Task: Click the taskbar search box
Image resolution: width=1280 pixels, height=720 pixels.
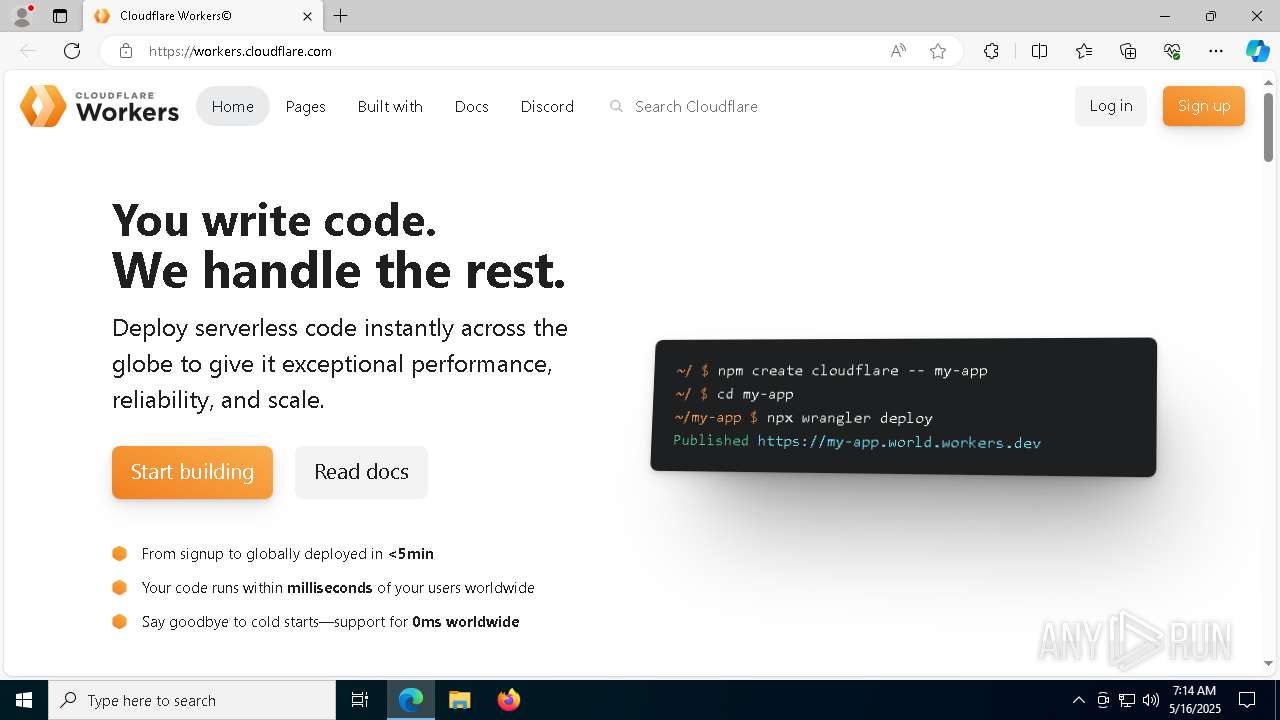Action: [x=192, y=700]
